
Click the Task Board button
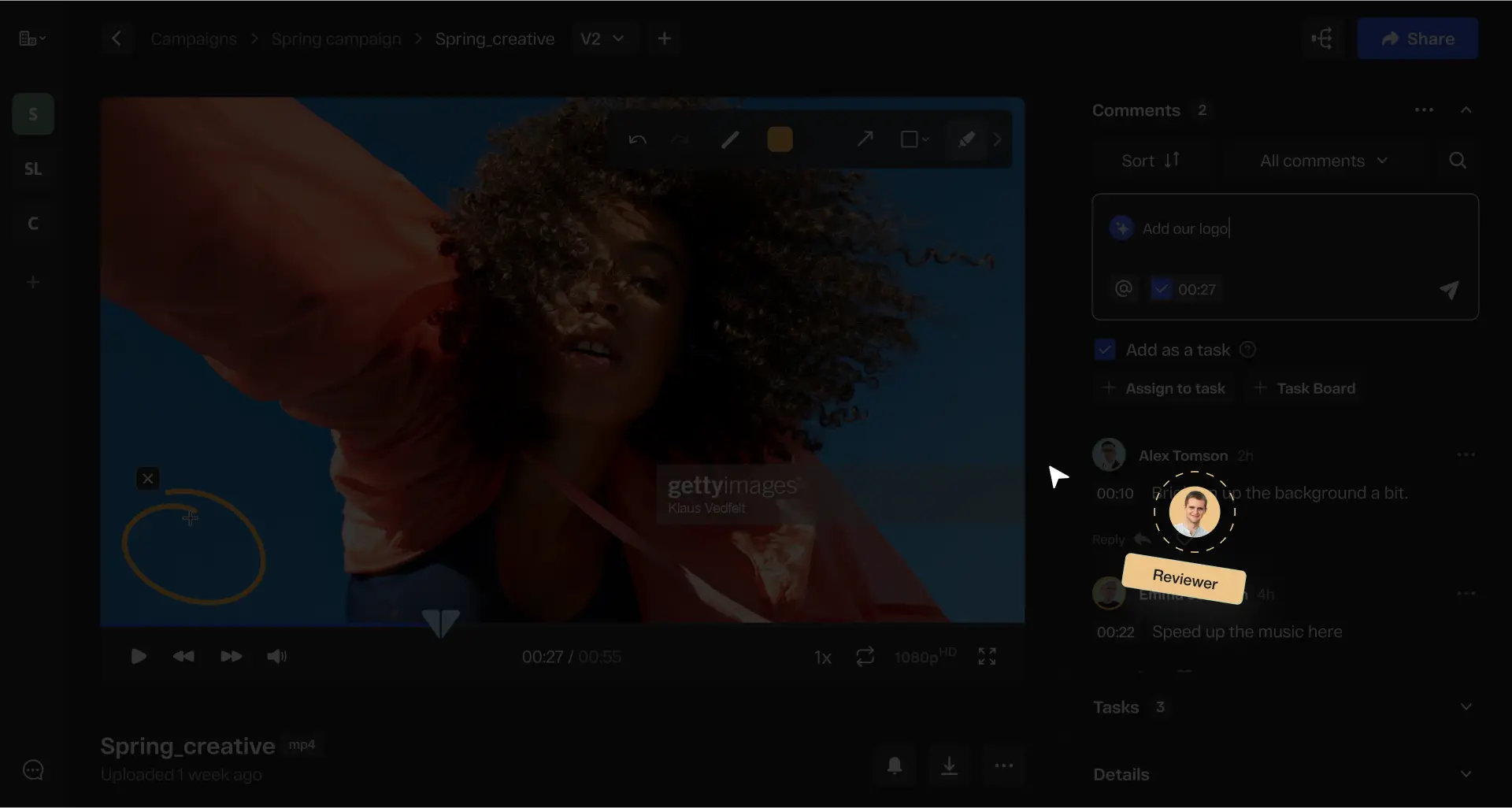pyautogui.click(x=1305, y=388)
